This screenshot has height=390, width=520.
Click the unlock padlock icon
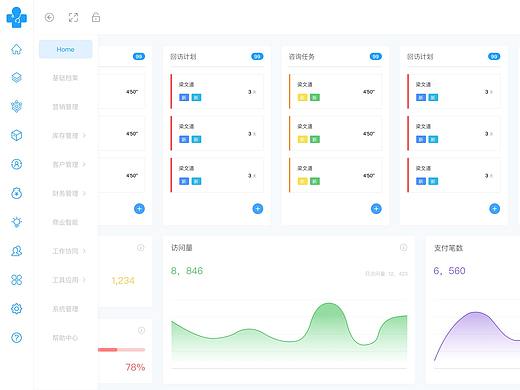click(96, 17)
